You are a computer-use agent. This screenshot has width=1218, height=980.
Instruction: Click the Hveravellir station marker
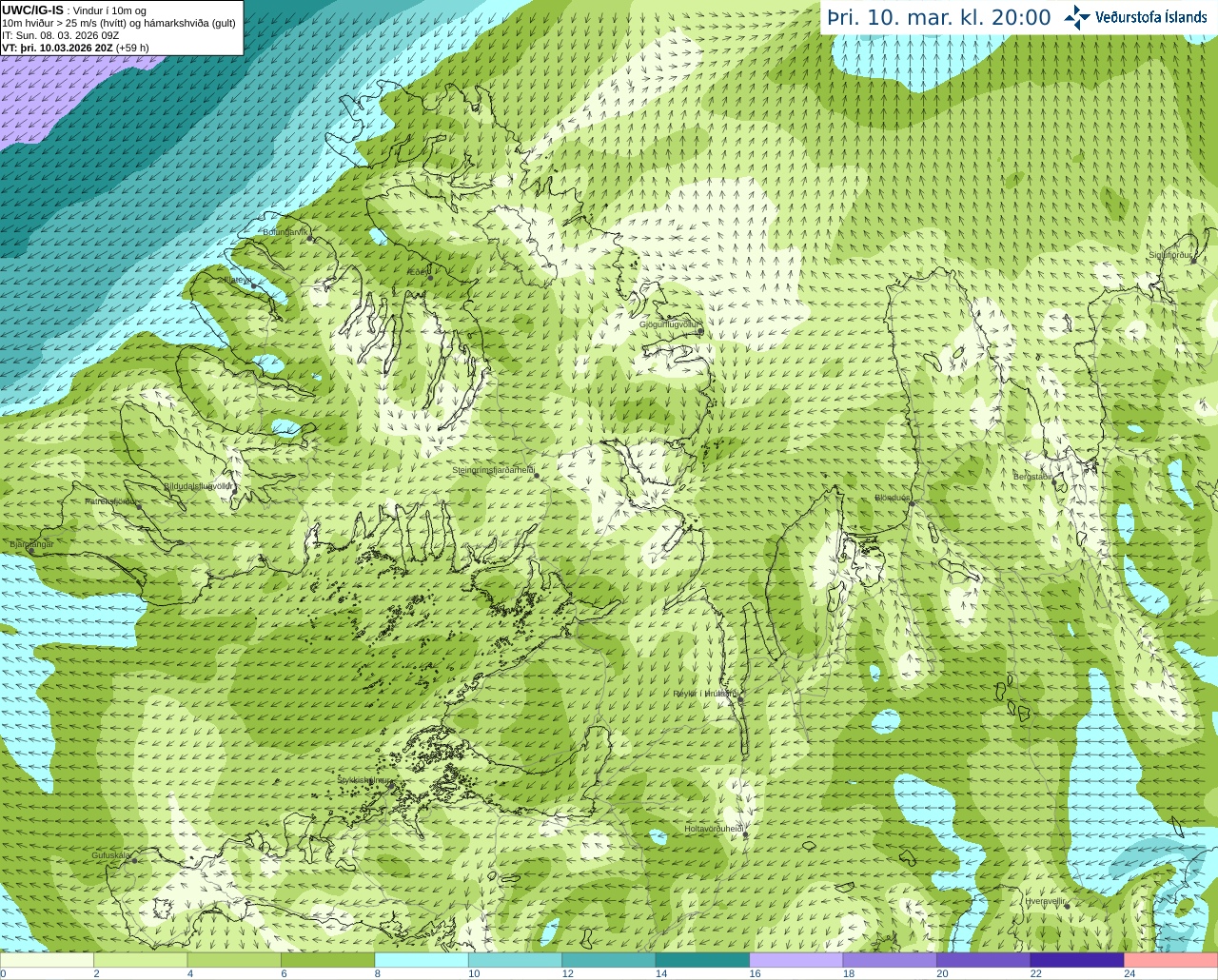(x=1067, y=906)
